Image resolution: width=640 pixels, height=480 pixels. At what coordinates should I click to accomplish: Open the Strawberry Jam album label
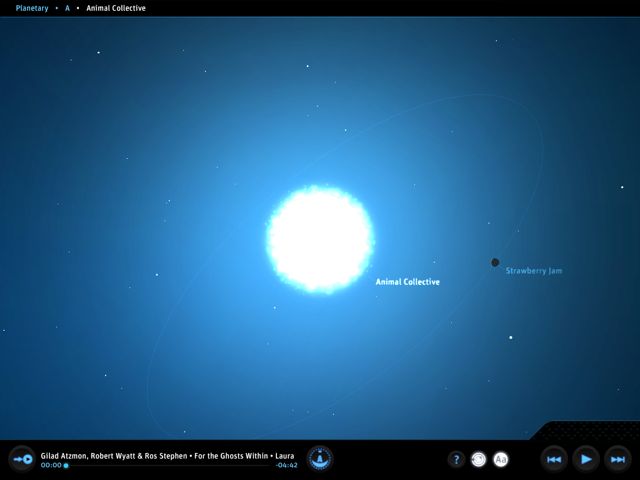pos(534,271)
